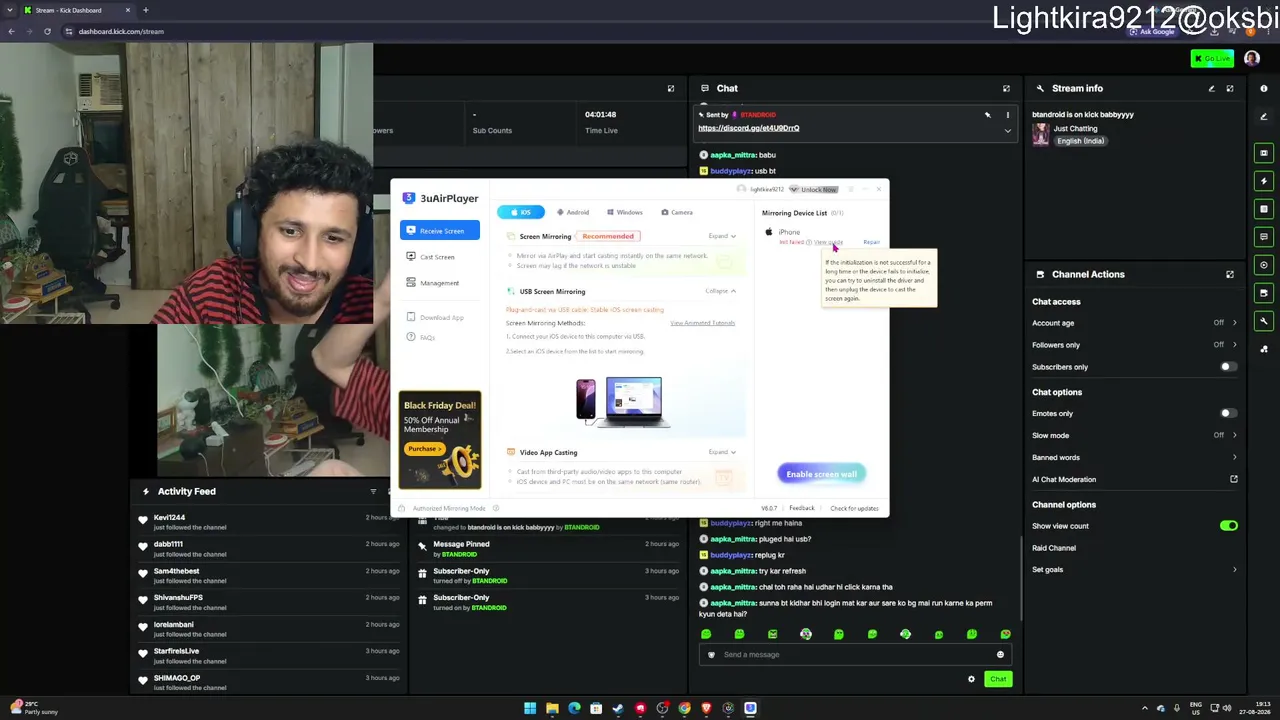Viewport: 1280px width, 720px height.
Task: Pop out the Channel Actions panel
Action: tap(1230, 274)
